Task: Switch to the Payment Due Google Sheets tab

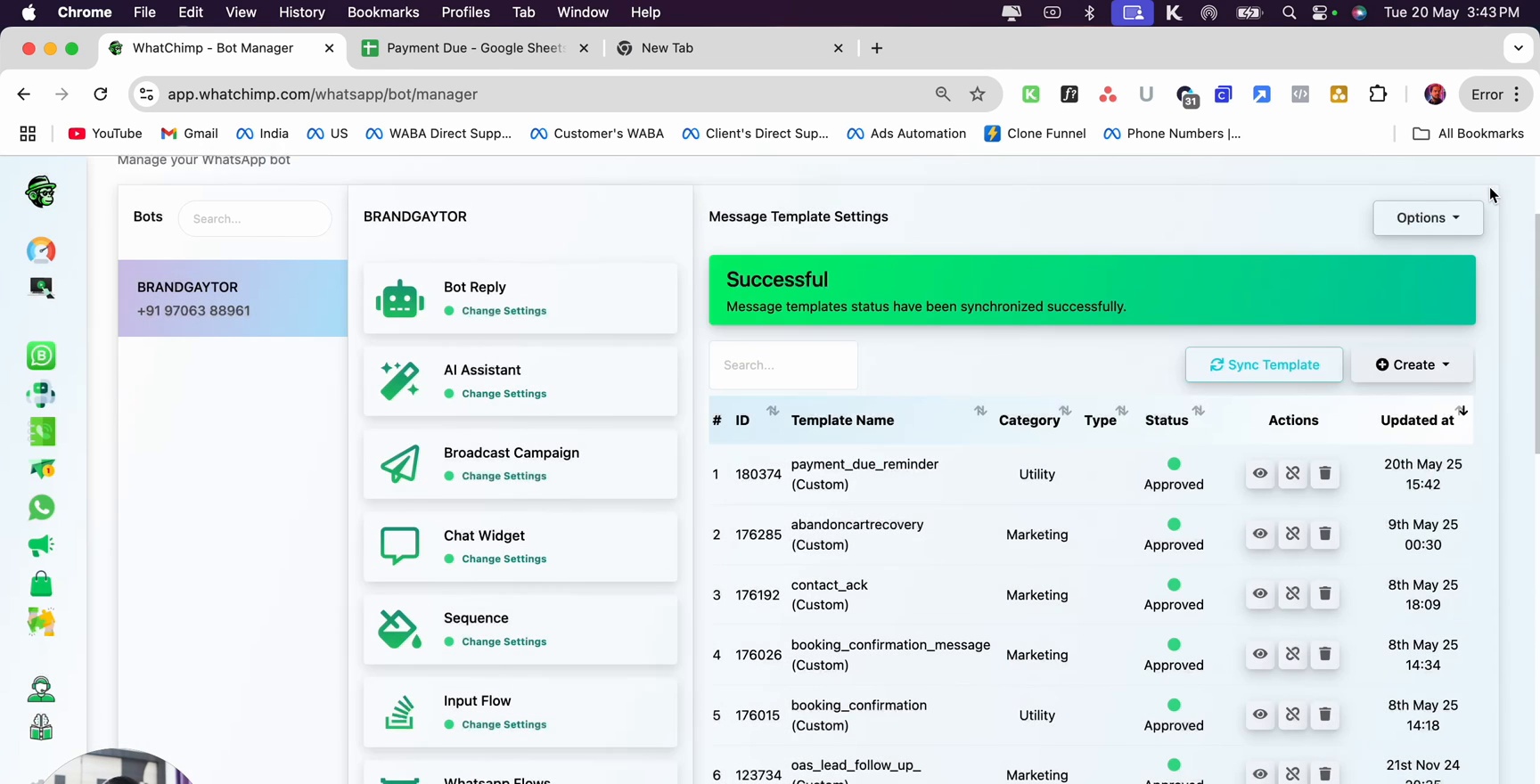Action: (477, 48)
